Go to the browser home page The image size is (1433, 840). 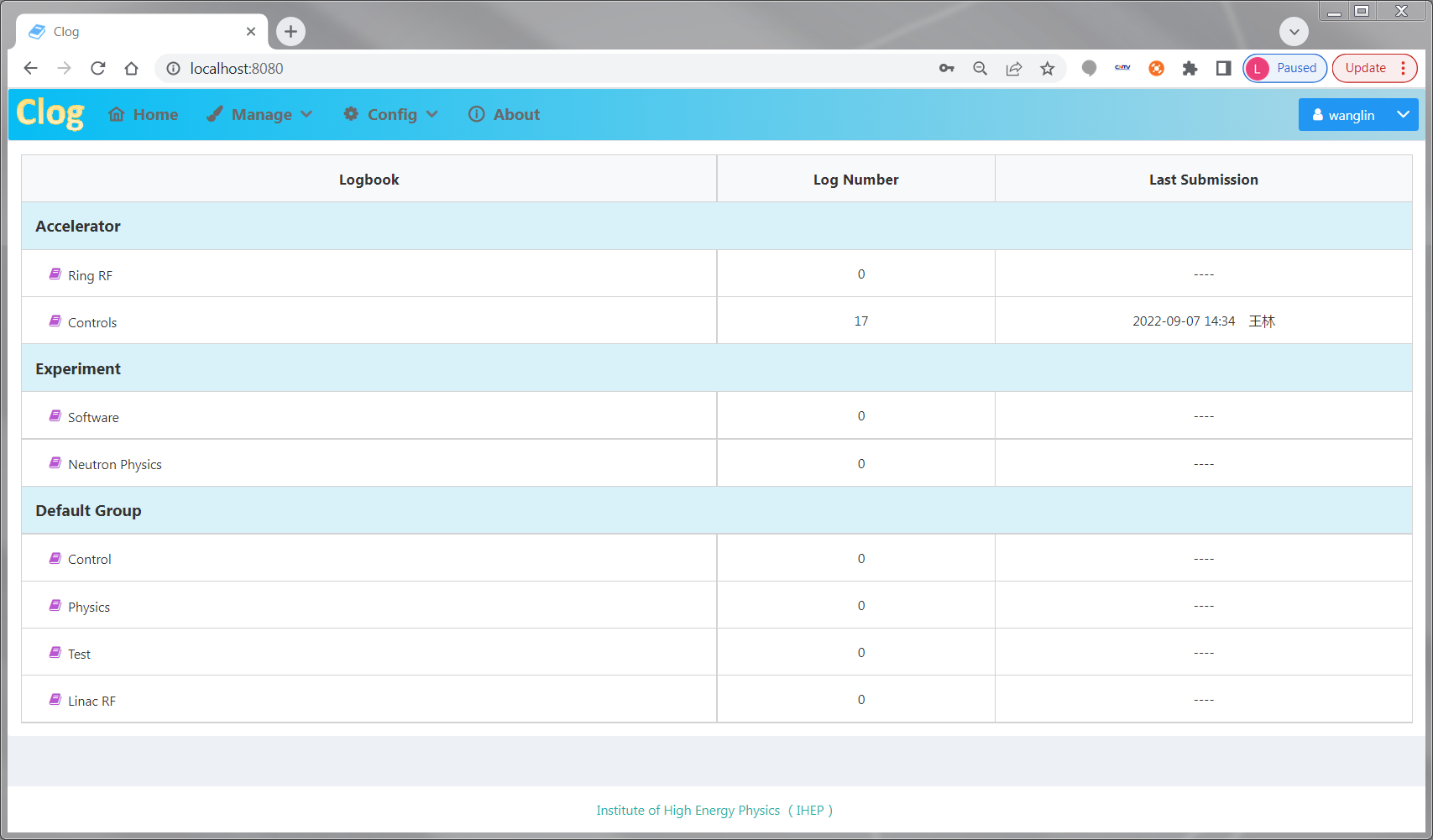pyautogui.click(x=131, y=68)
